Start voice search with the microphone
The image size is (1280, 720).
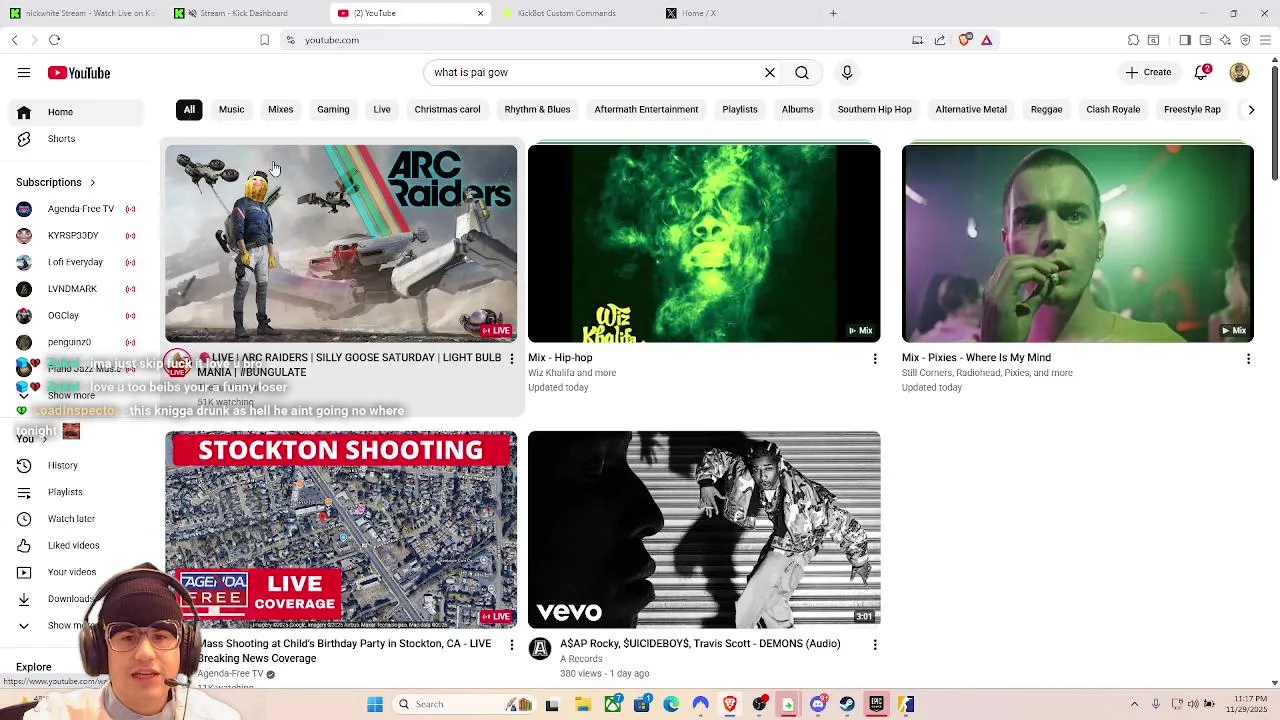click(x=847, y=73)
